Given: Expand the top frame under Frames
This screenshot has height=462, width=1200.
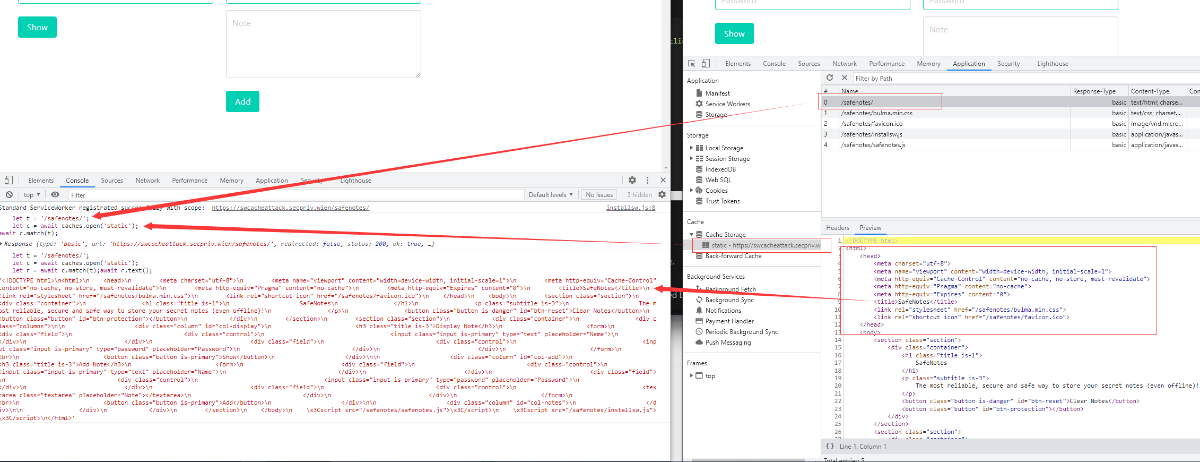Looking at the screenshot, I should tap(690, 375).
